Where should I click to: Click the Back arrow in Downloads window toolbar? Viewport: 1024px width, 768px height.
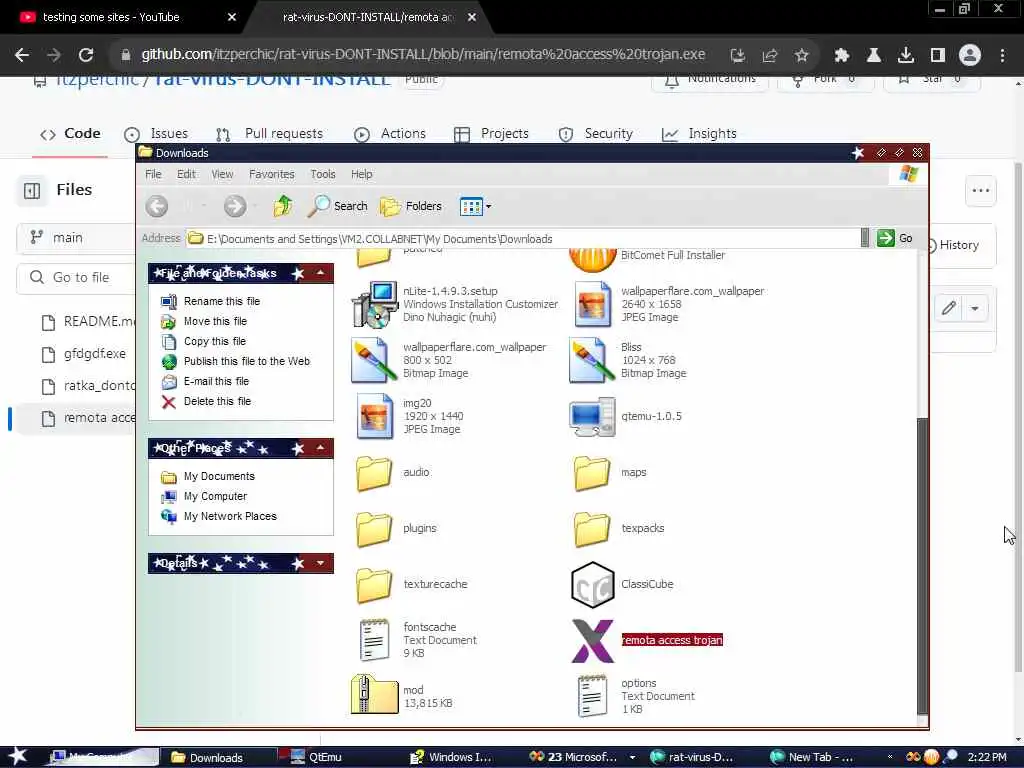[157, 206]
